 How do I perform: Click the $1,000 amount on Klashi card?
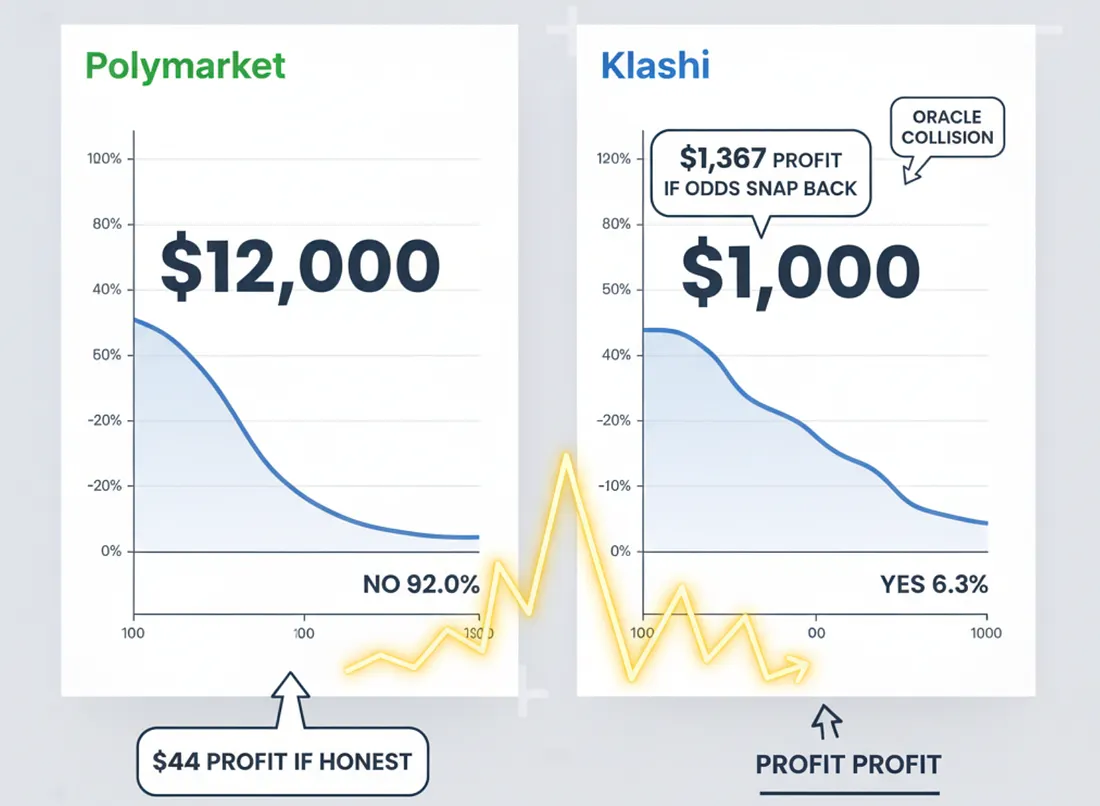coord(800,270)
